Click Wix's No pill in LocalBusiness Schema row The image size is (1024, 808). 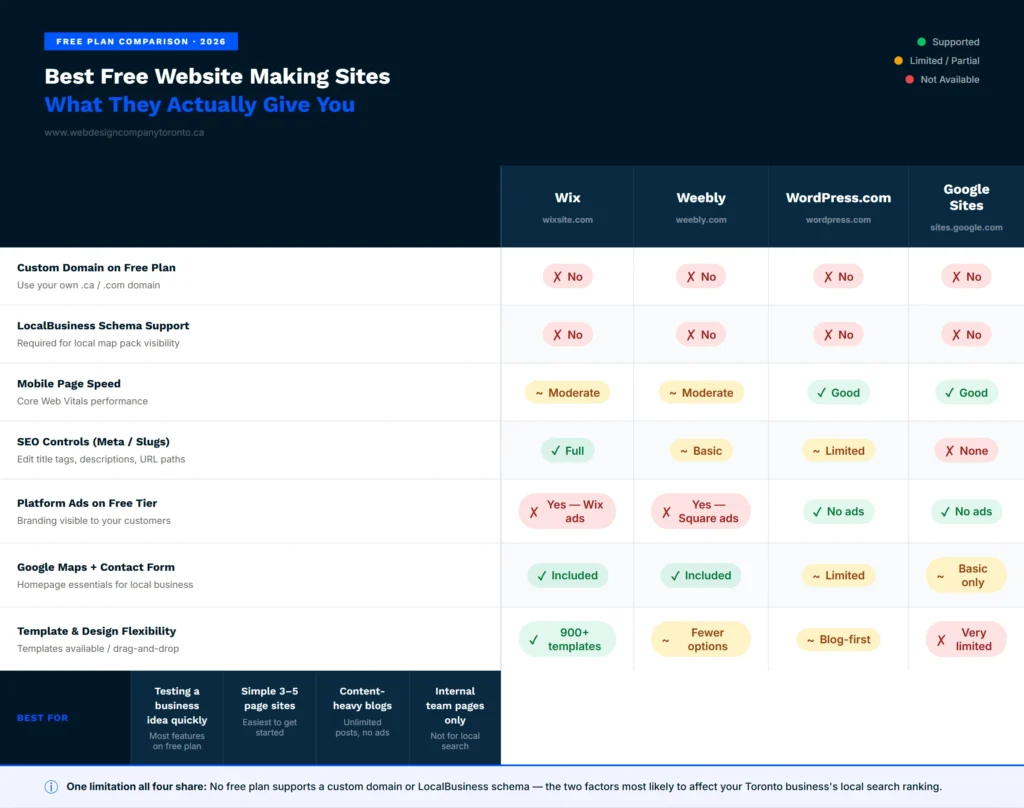click(x=568, y=335)
